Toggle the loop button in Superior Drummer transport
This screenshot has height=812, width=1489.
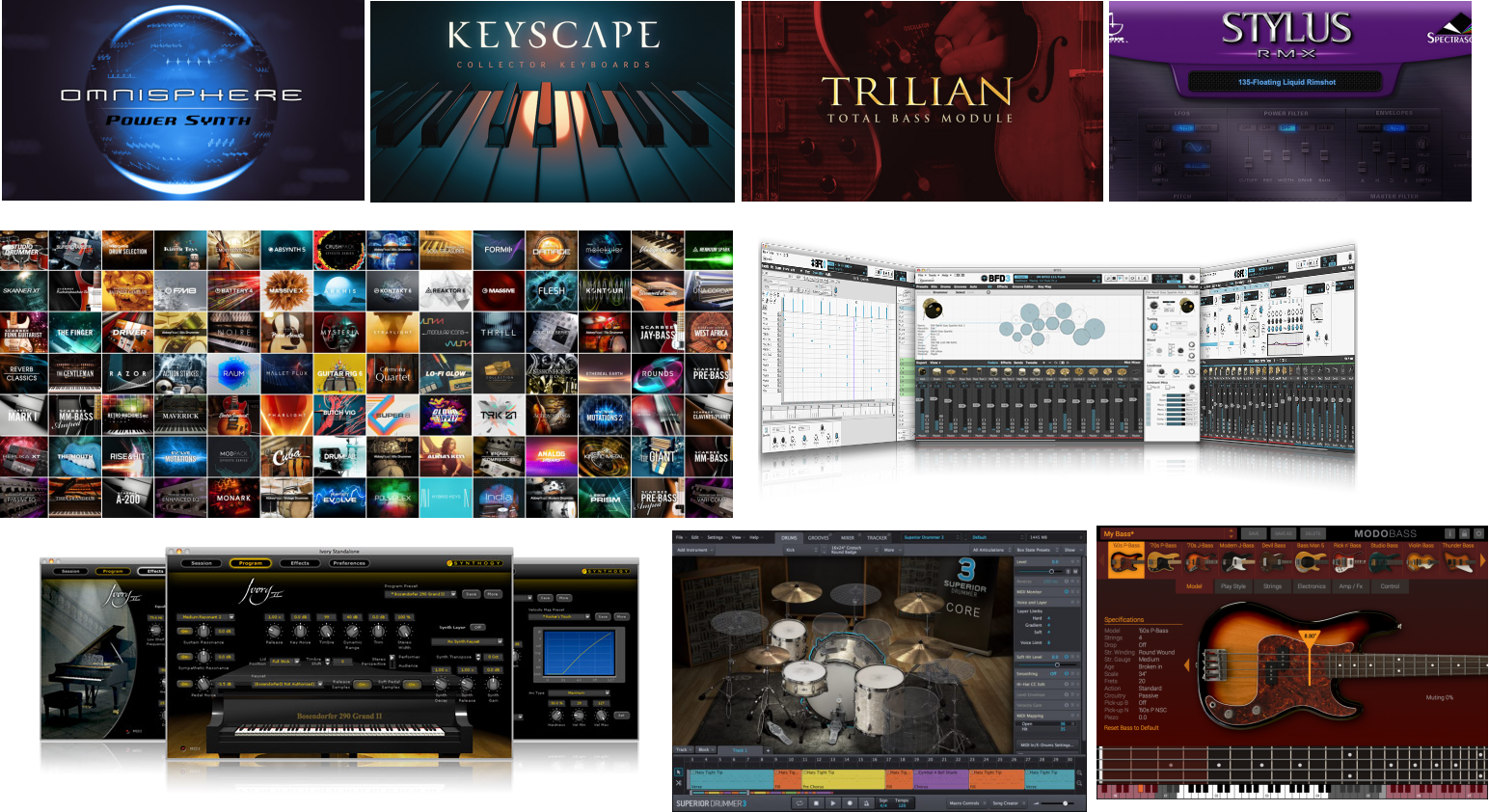799,803
